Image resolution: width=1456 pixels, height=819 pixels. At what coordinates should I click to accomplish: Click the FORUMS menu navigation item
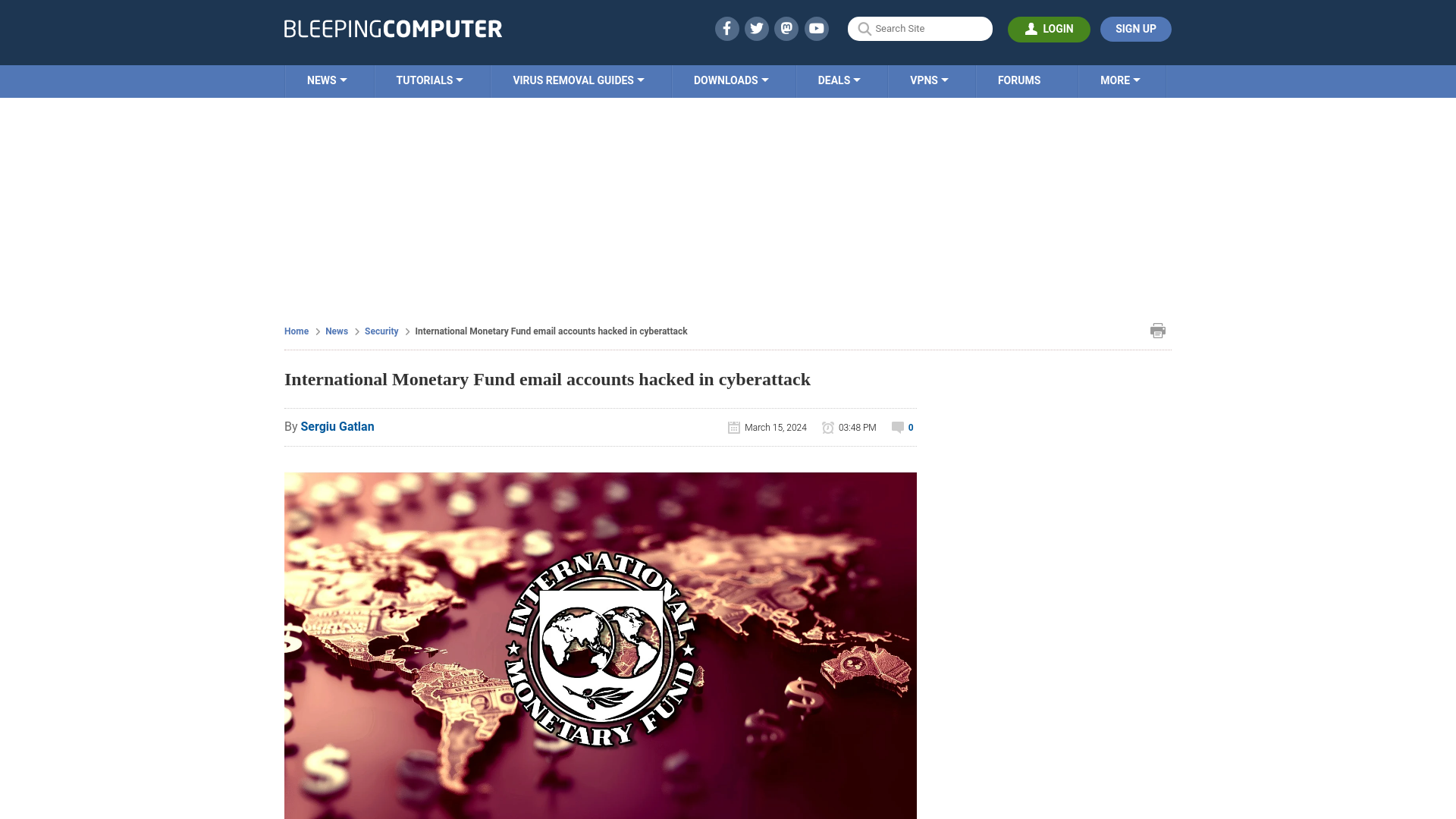pos(1019,80)
